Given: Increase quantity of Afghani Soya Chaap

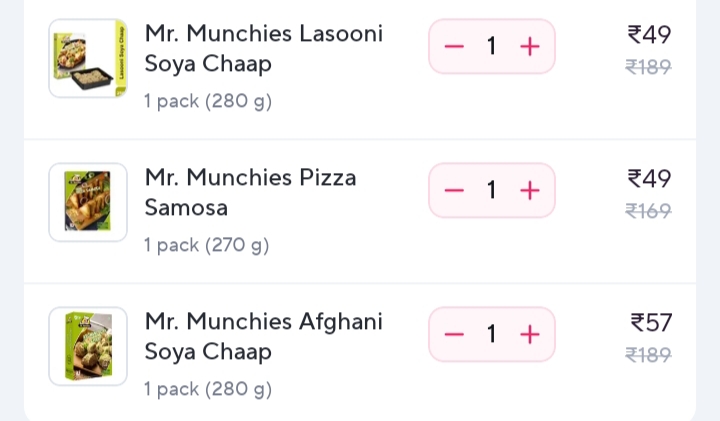Looking at the screenshot, I should [530, 335].
